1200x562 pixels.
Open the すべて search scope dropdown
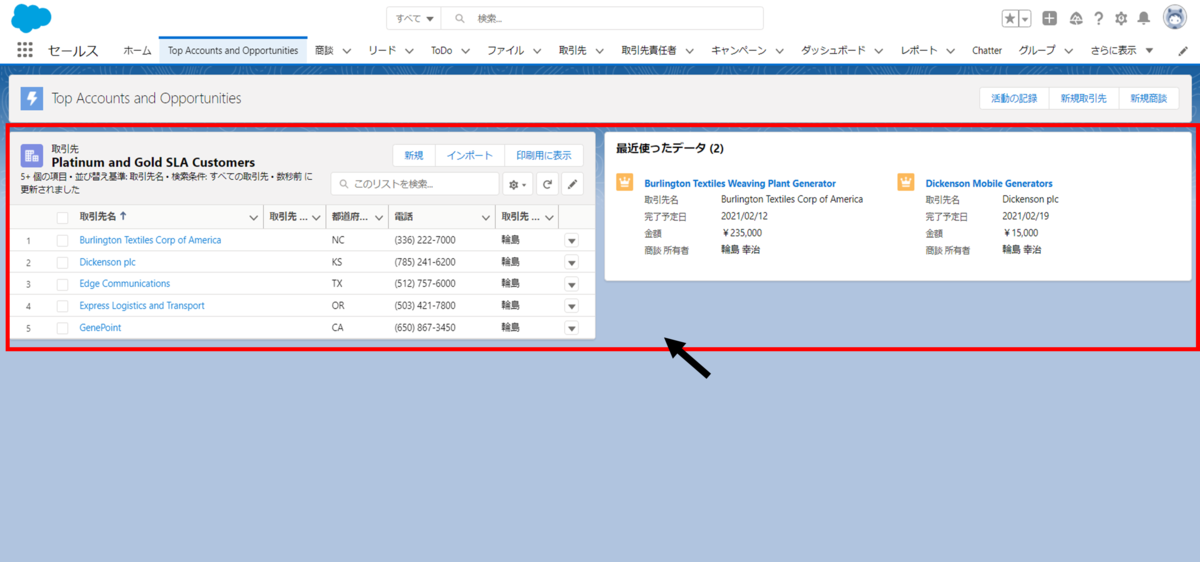point(414,18)
